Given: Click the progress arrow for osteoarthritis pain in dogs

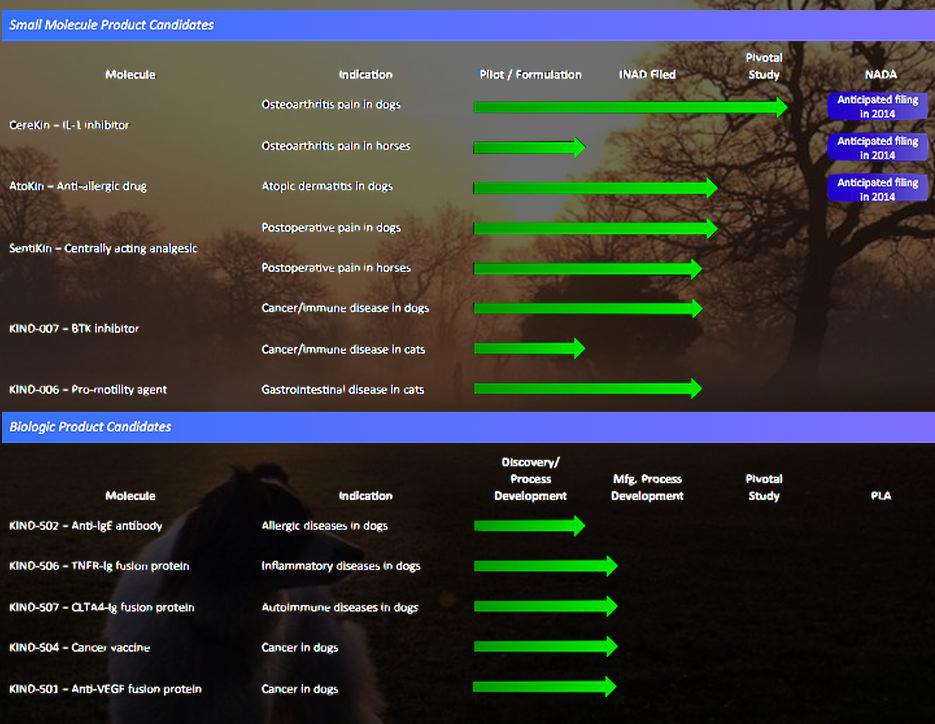Looking at the screenshot, I should [x=630, y=106].
